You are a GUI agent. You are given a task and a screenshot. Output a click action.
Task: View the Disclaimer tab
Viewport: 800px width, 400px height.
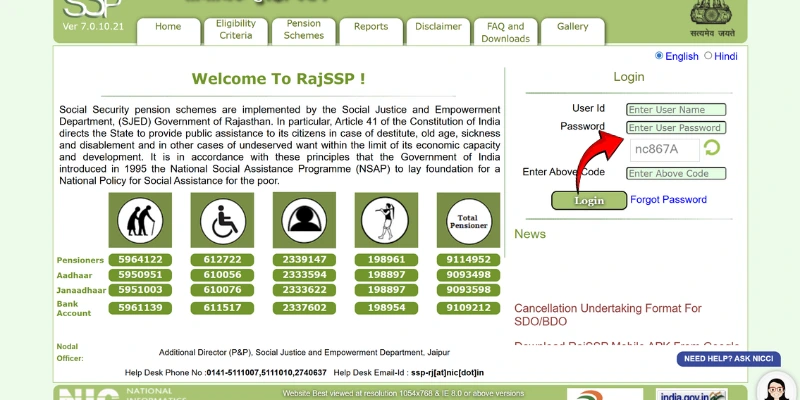click(438, 31)
